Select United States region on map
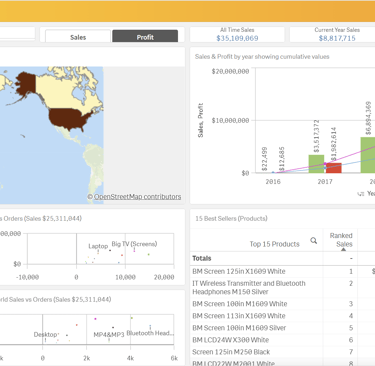This screenshot has width=375, height=366. click(x=70, y=119)
